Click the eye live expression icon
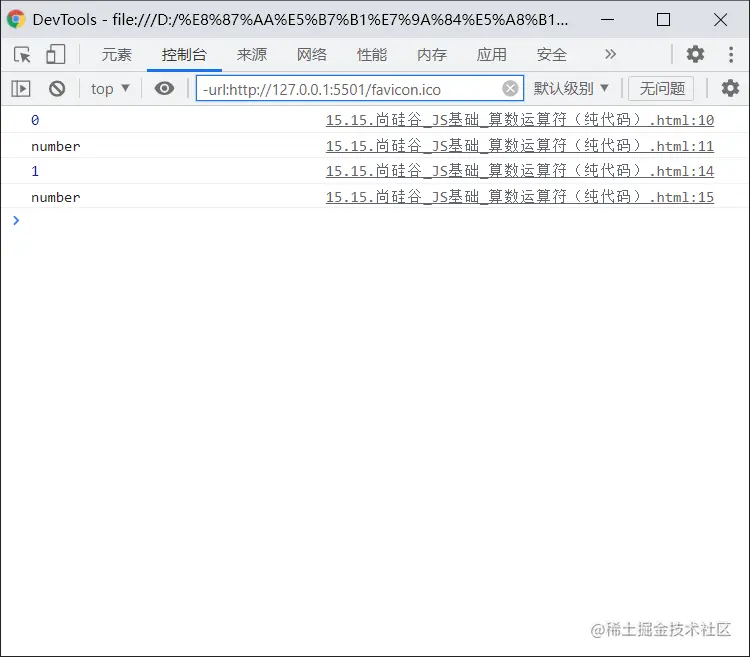This screenshot has width=750, height=657. (x=164, y=88)
